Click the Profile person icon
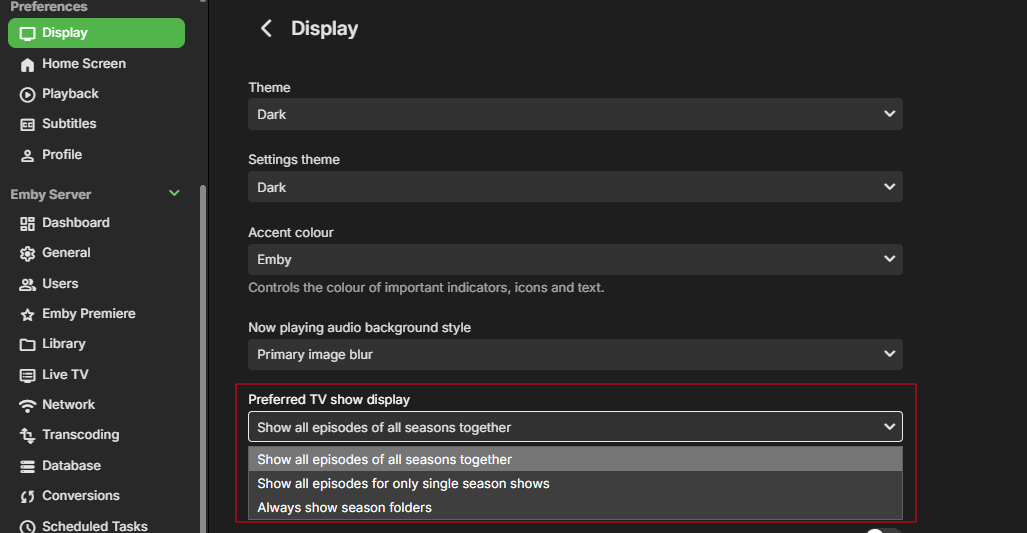Screen dimensions: 1027x533 pos(27,155)
